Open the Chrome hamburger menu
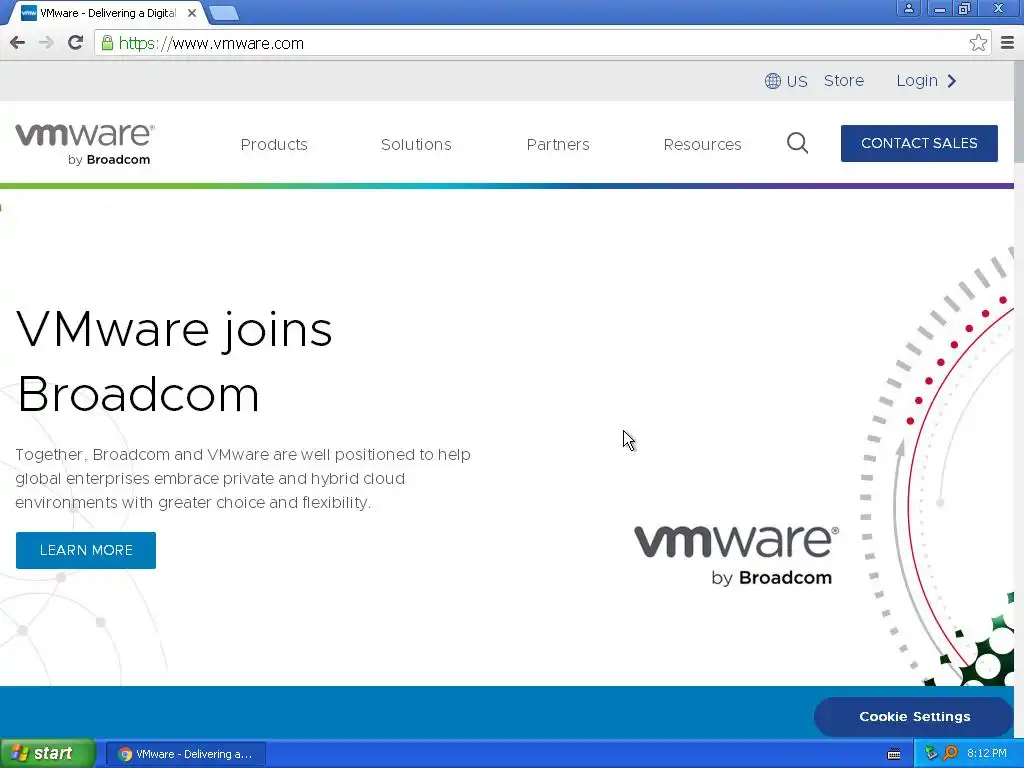The height and width of the screenshot is (768, 1024). click(1008, 43)
